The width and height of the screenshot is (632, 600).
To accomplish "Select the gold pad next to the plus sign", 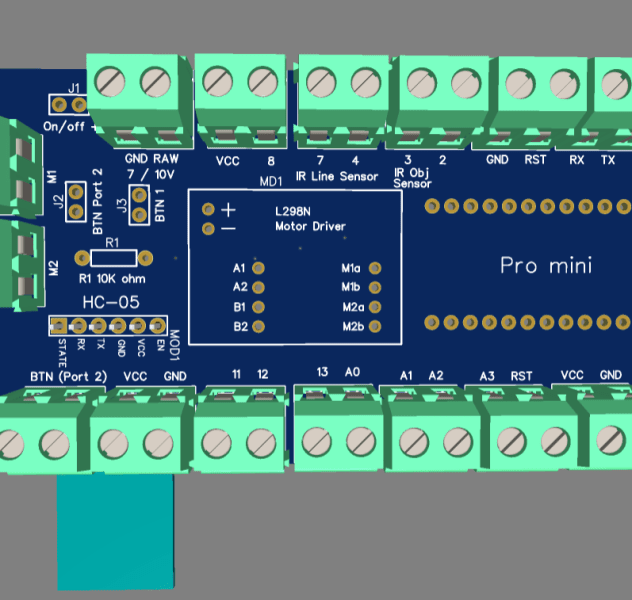I will coord(208,209).
